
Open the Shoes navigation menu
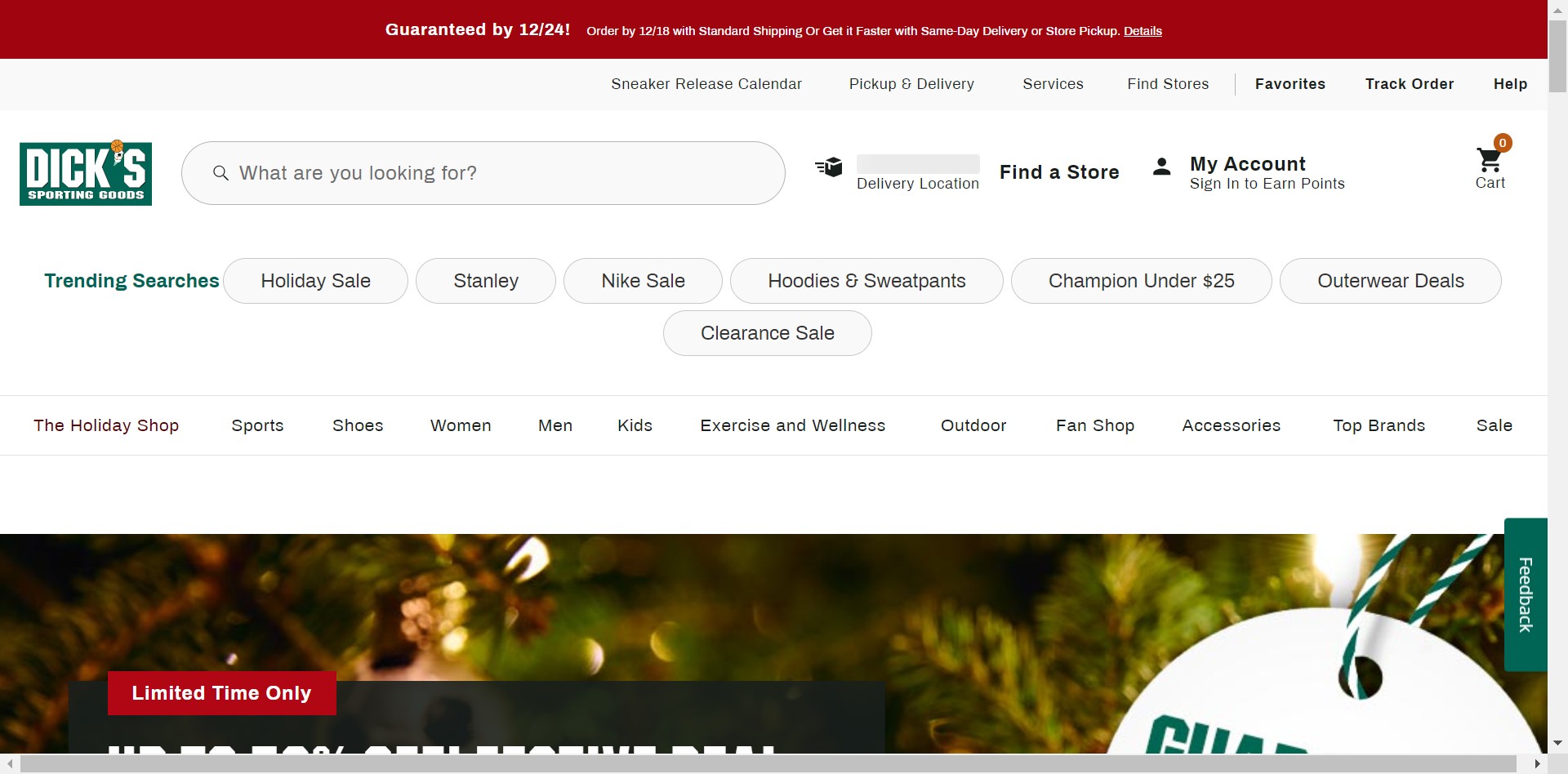[358, 425]
